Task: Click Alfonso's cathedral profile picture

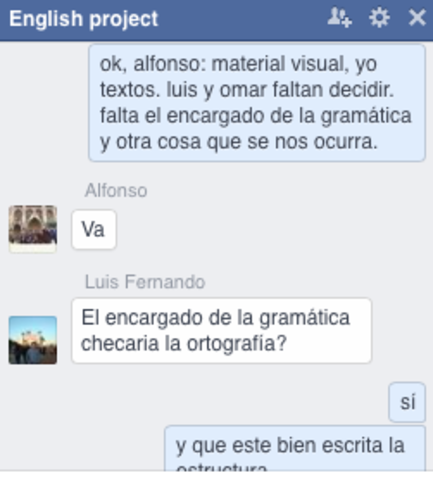Action: pyautogui.click(x=33, y=229)
